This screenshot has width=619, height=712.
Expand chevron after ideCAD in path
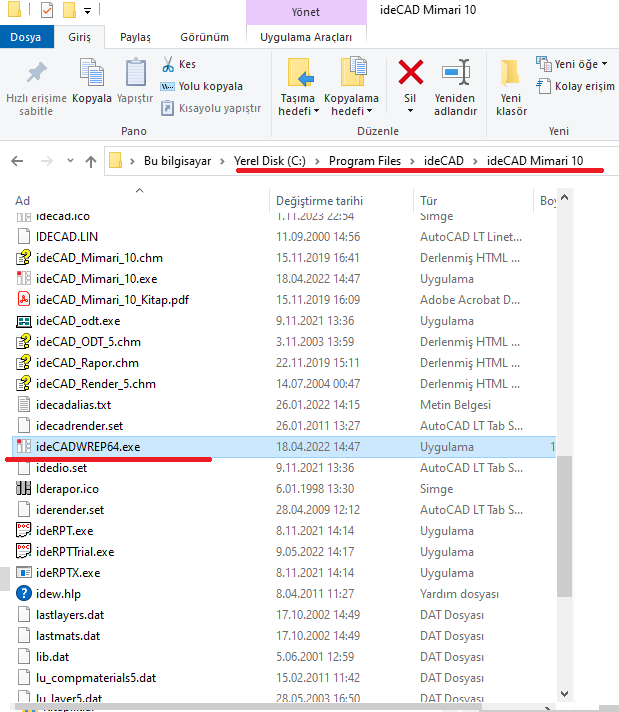[x=475, y=161]
